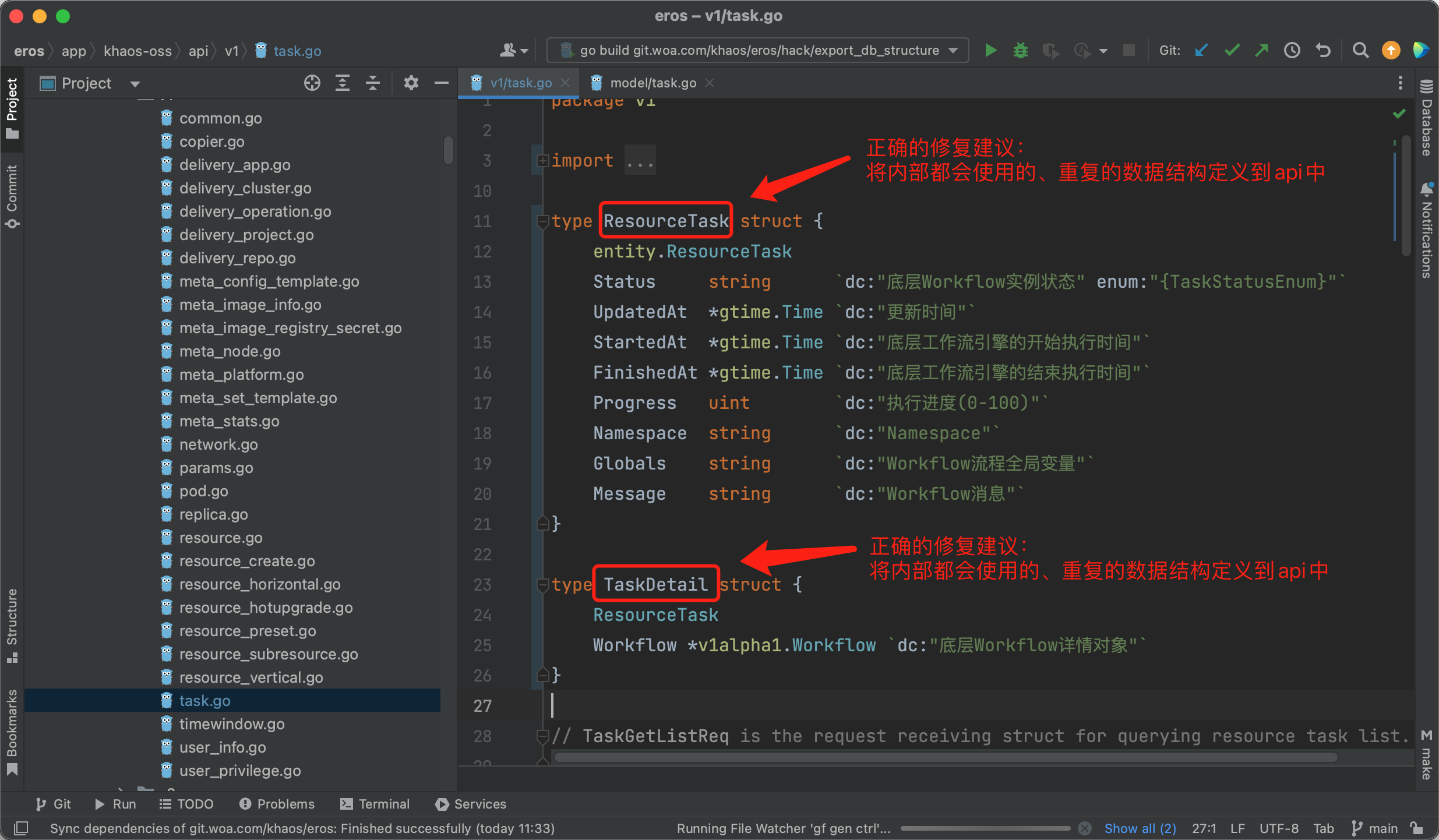
Task: Open Git history clock icon
Action: 1292,51
